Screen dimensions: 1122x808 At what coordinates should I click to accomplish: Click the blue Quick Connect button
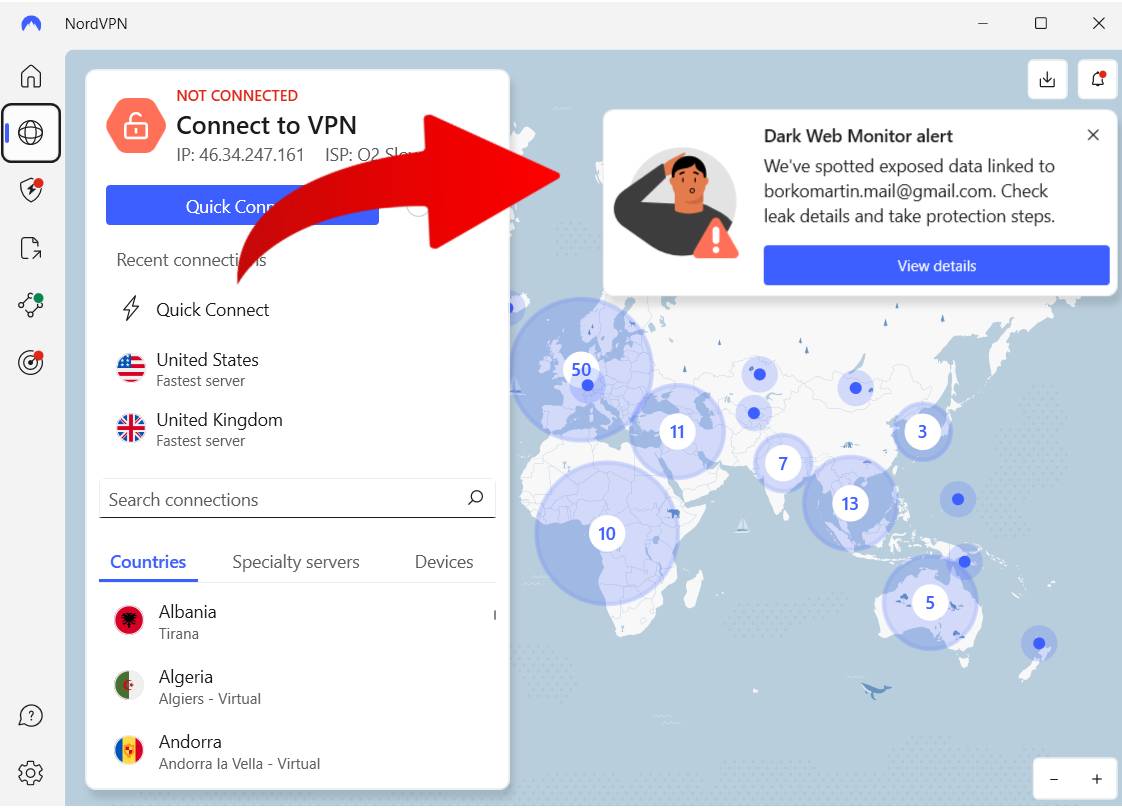coord(242,205)
